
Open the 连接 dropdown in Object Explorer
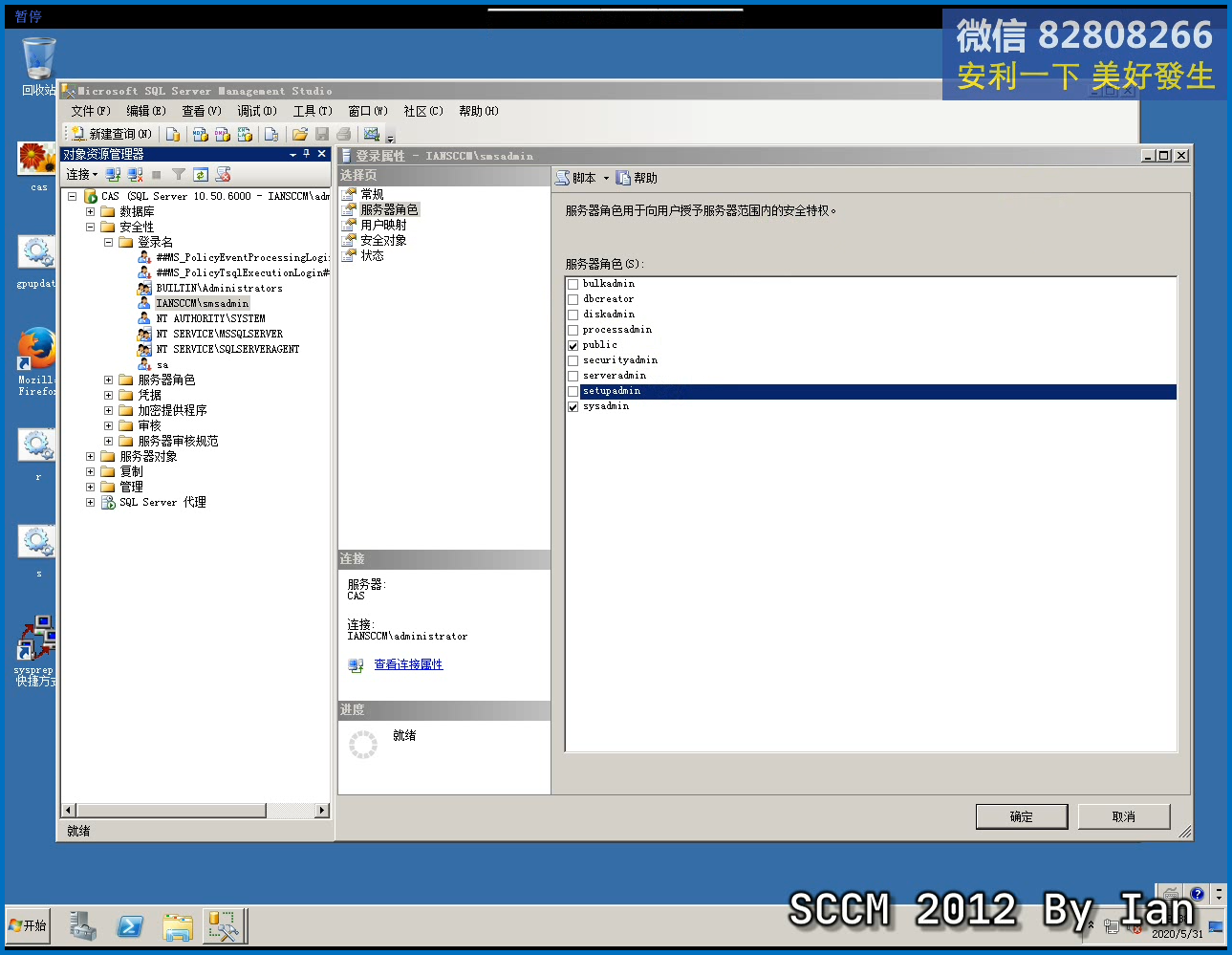[82, 174]
